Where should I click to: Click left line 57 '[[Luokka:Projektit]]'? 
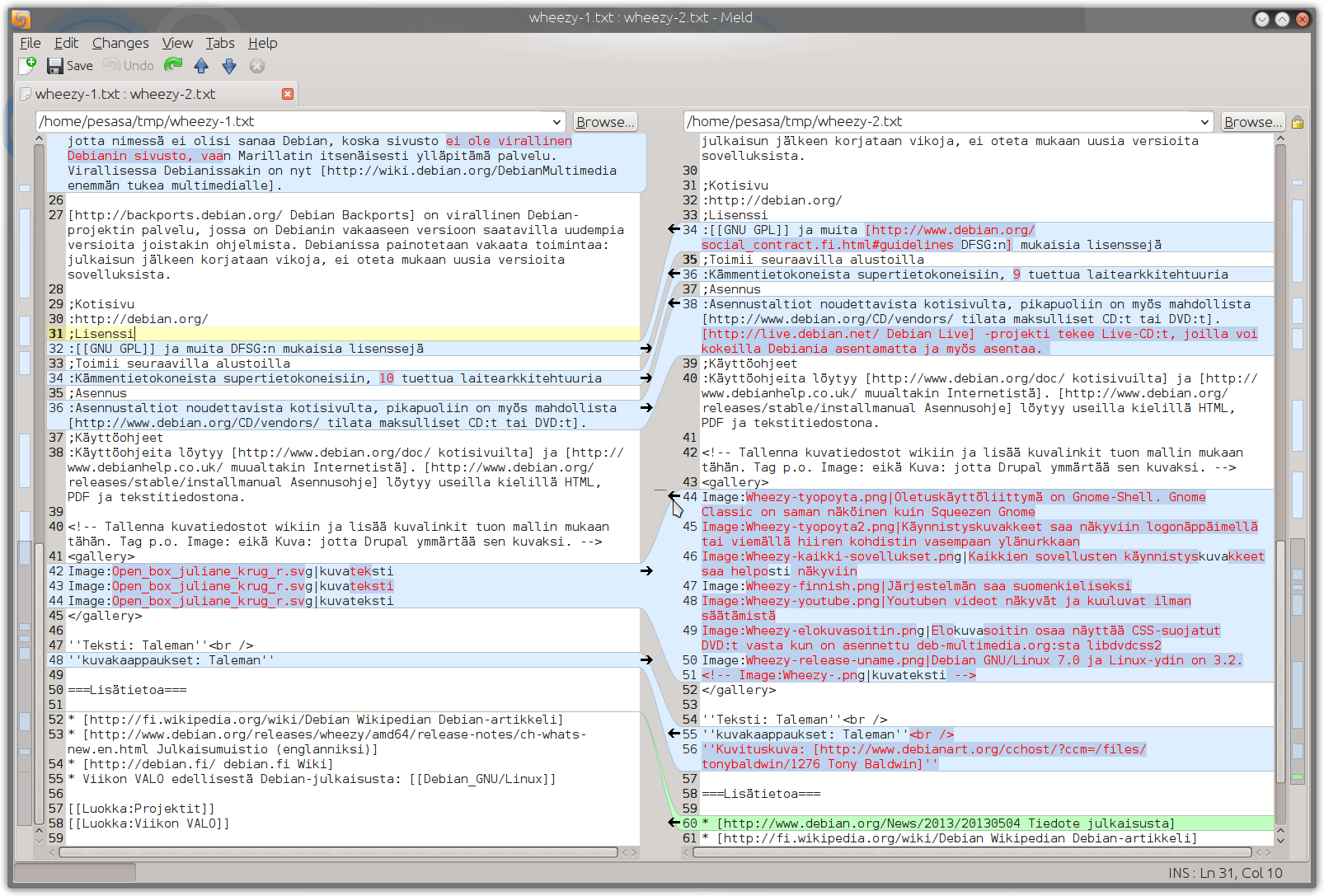click(x=141, y=809)
